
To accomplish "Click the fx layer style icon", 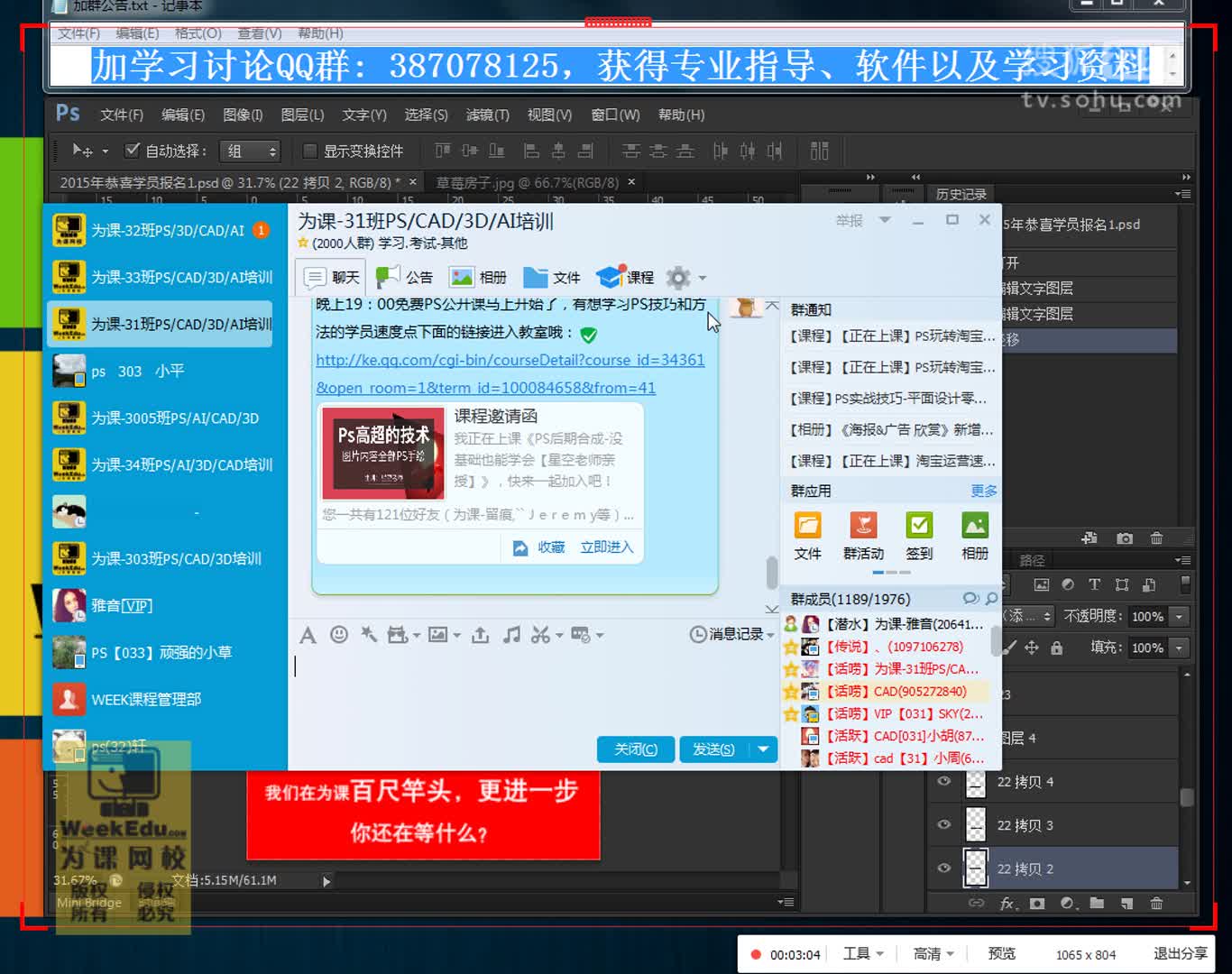I will (1007, 903).
